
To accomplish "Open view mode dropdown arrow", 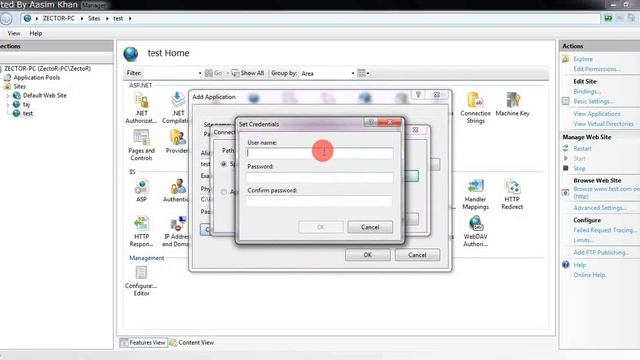I will coord(368,73).
